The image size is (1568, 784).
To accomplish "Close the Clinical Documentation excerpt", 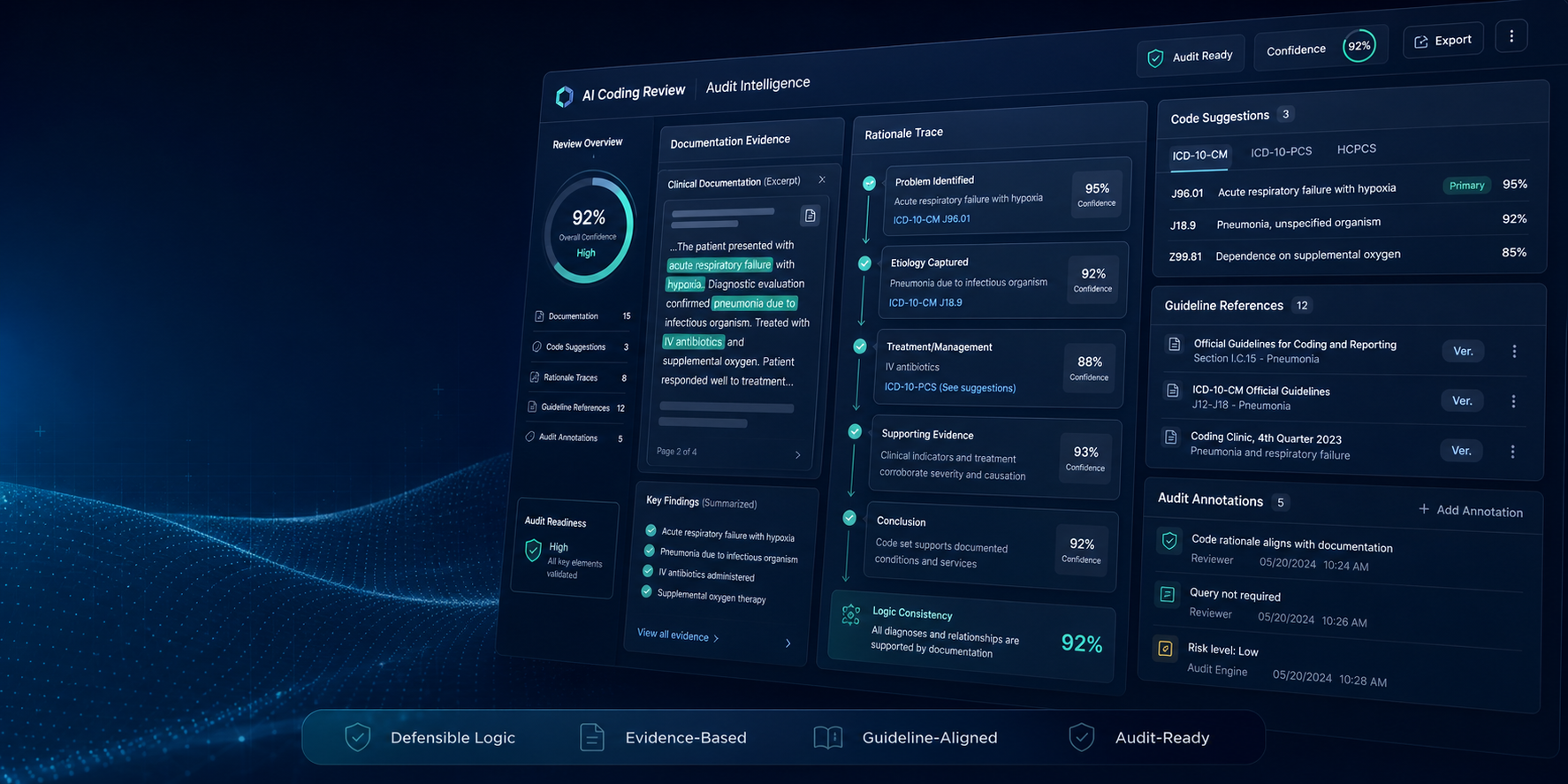I will (822, 179).
